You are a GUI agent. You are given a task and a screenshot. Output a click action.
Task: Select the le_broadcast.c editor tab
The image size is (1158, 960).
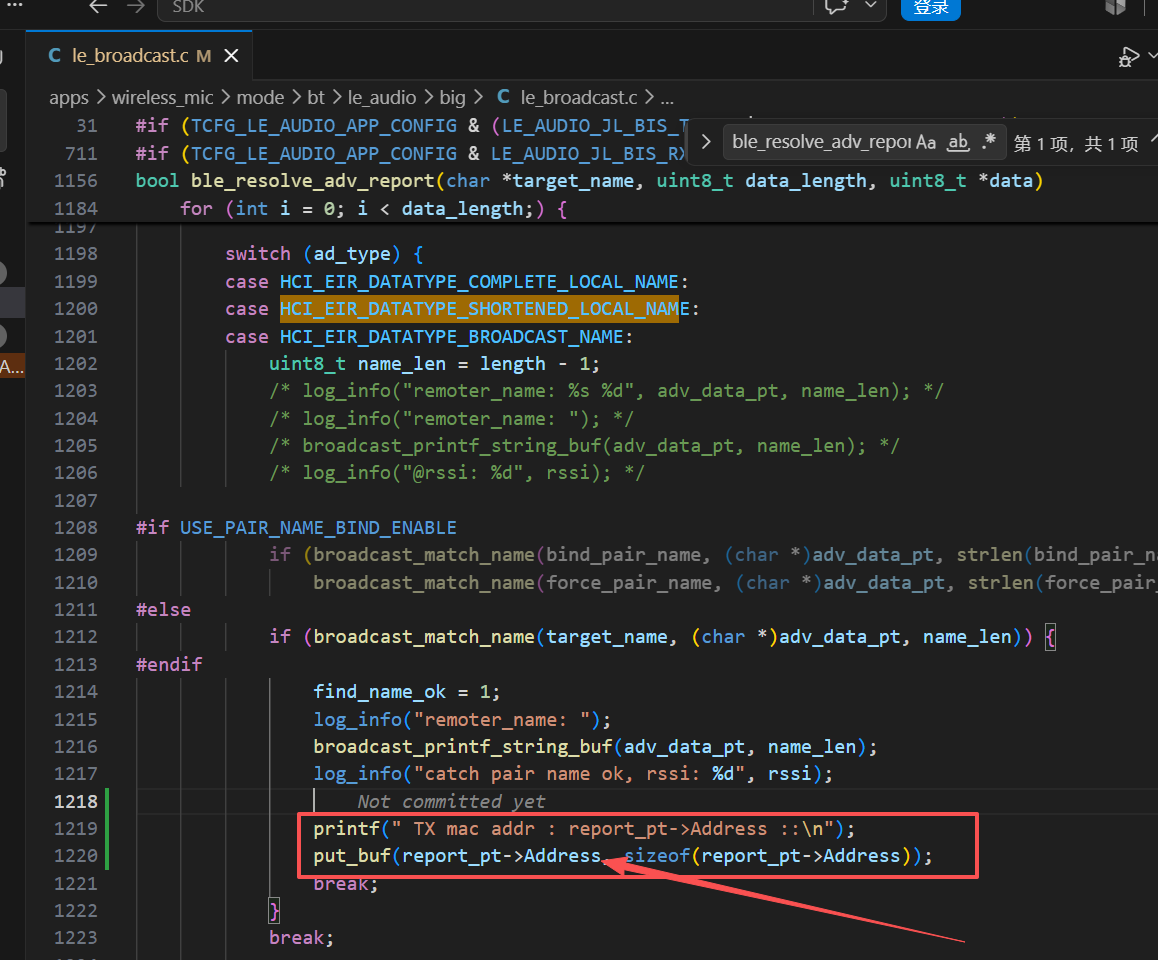pos(140,55)
